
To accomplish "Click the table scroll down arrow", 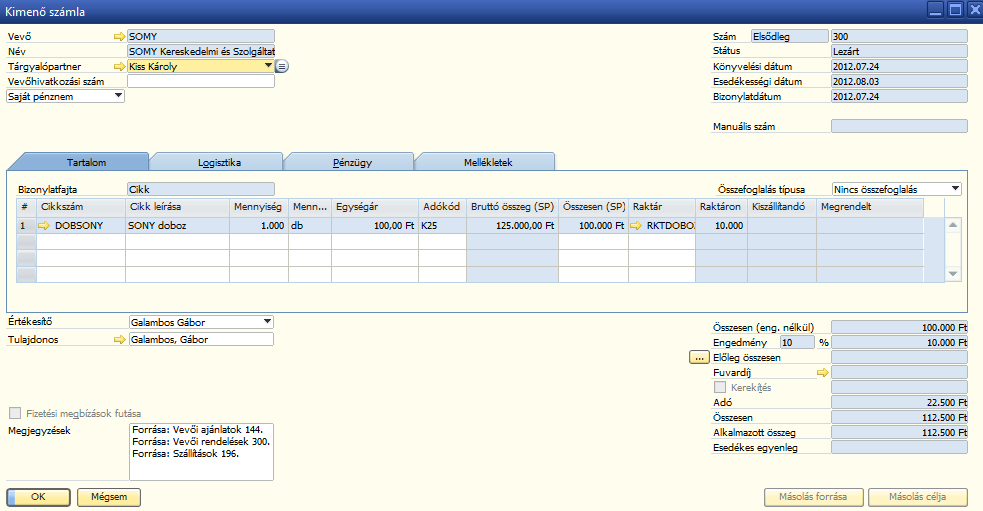I will tap(953, 273).
